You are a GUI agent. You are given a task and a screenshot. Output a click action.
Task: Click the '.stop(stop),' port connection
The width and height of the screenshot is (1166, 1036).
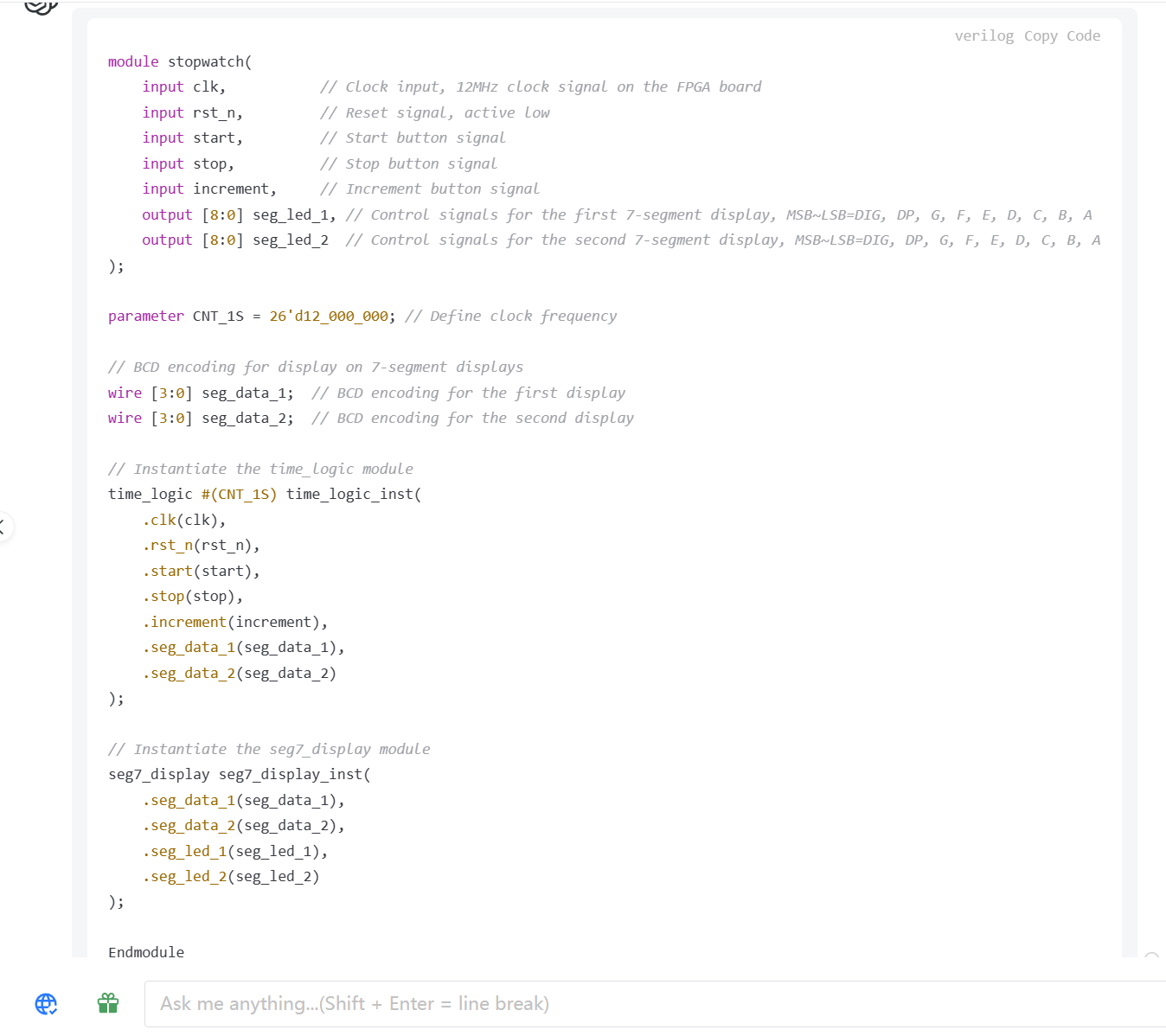[x=193, y=596]
